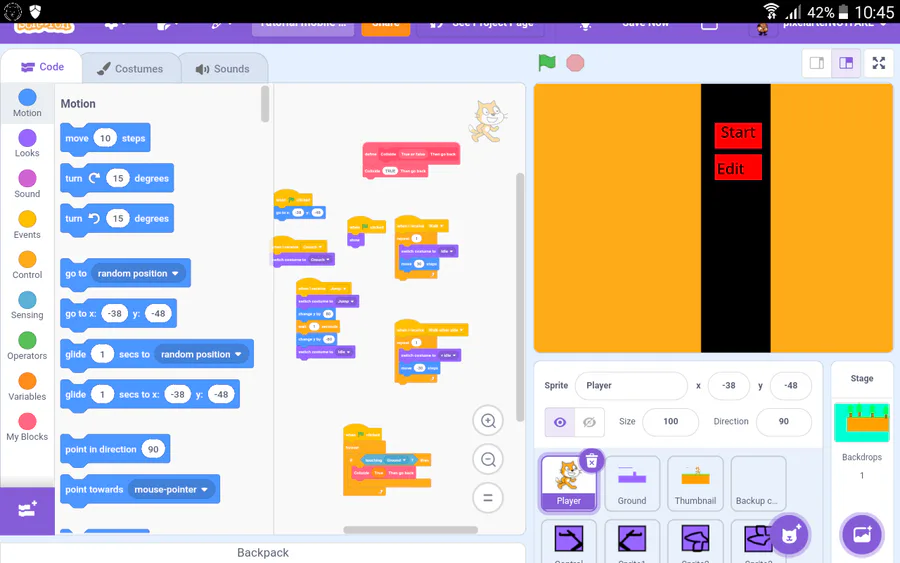900x563 pixels.
Task: Zoom in the scripts workspace
Action: tap(488, 421)
